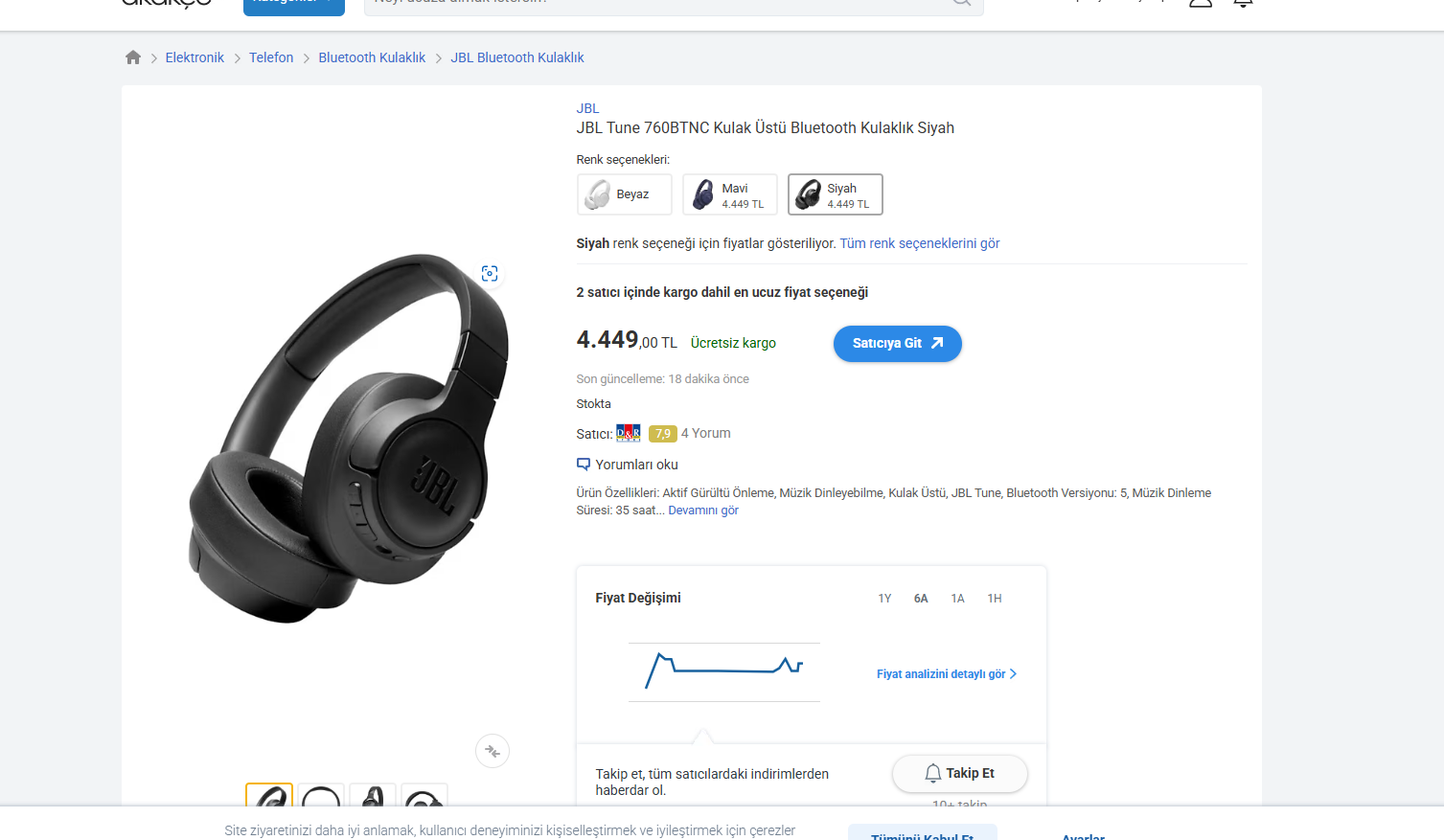Open the image visual search icon

[x=490, y=274]
